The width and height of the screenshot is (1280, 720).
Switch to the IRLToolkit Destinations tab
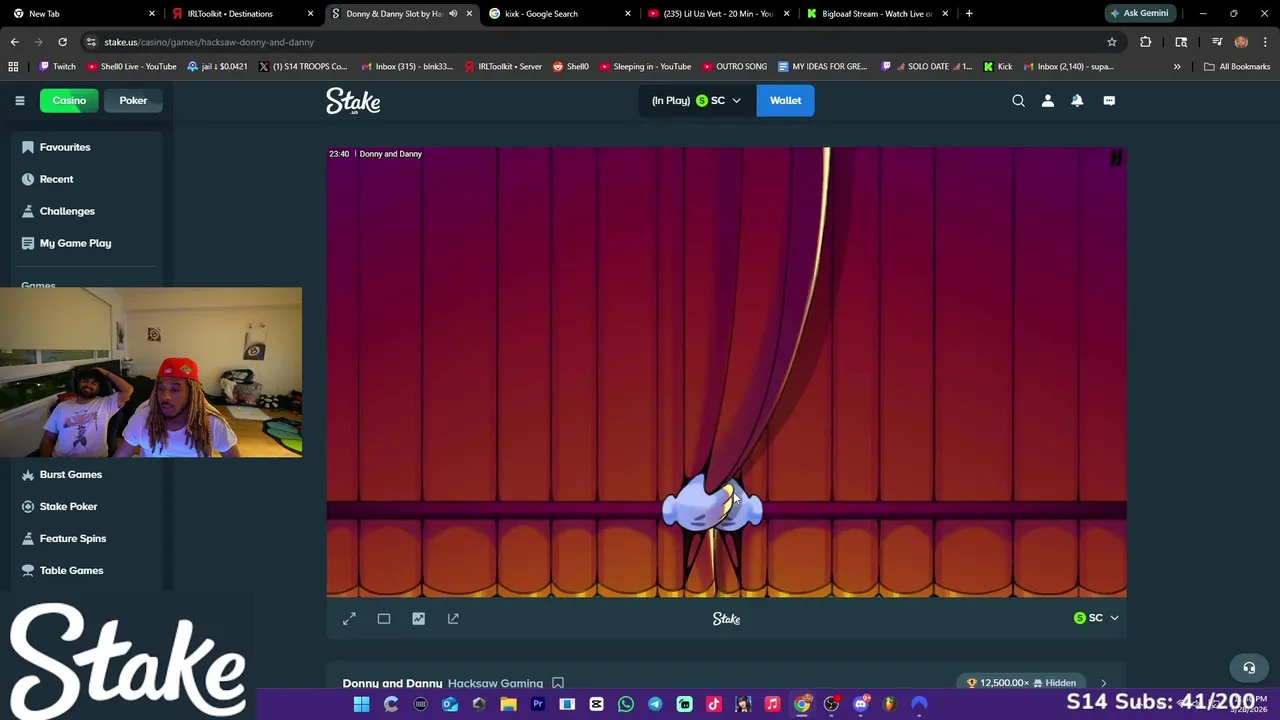click(x=243, y=14)
